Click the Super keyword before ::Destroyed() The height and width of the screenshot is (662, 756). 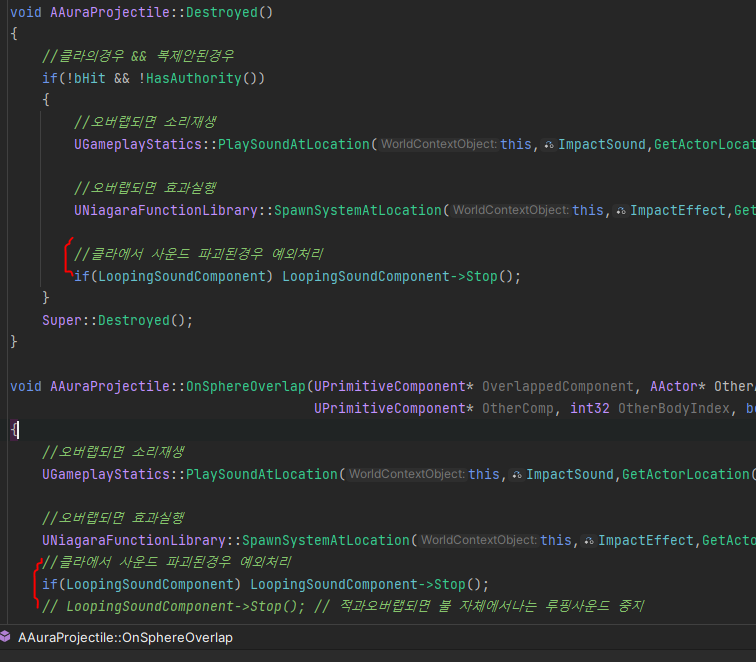click(62, 320)
